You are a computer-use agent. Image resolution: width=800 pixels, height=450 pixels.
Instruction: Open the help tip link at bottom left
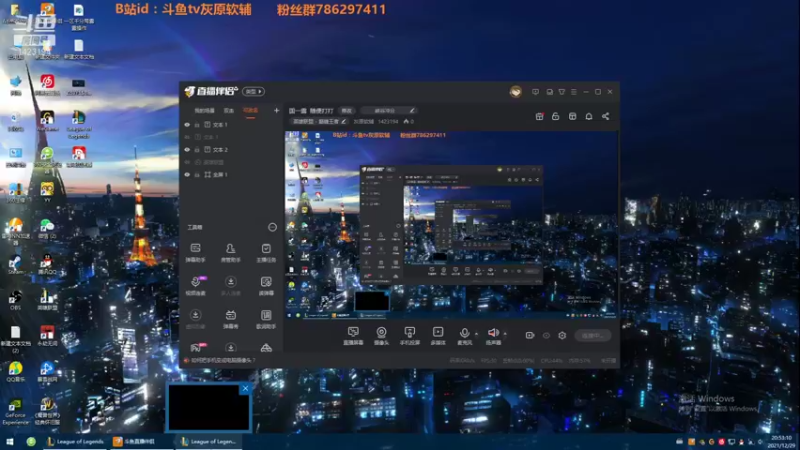click(223, 360)
